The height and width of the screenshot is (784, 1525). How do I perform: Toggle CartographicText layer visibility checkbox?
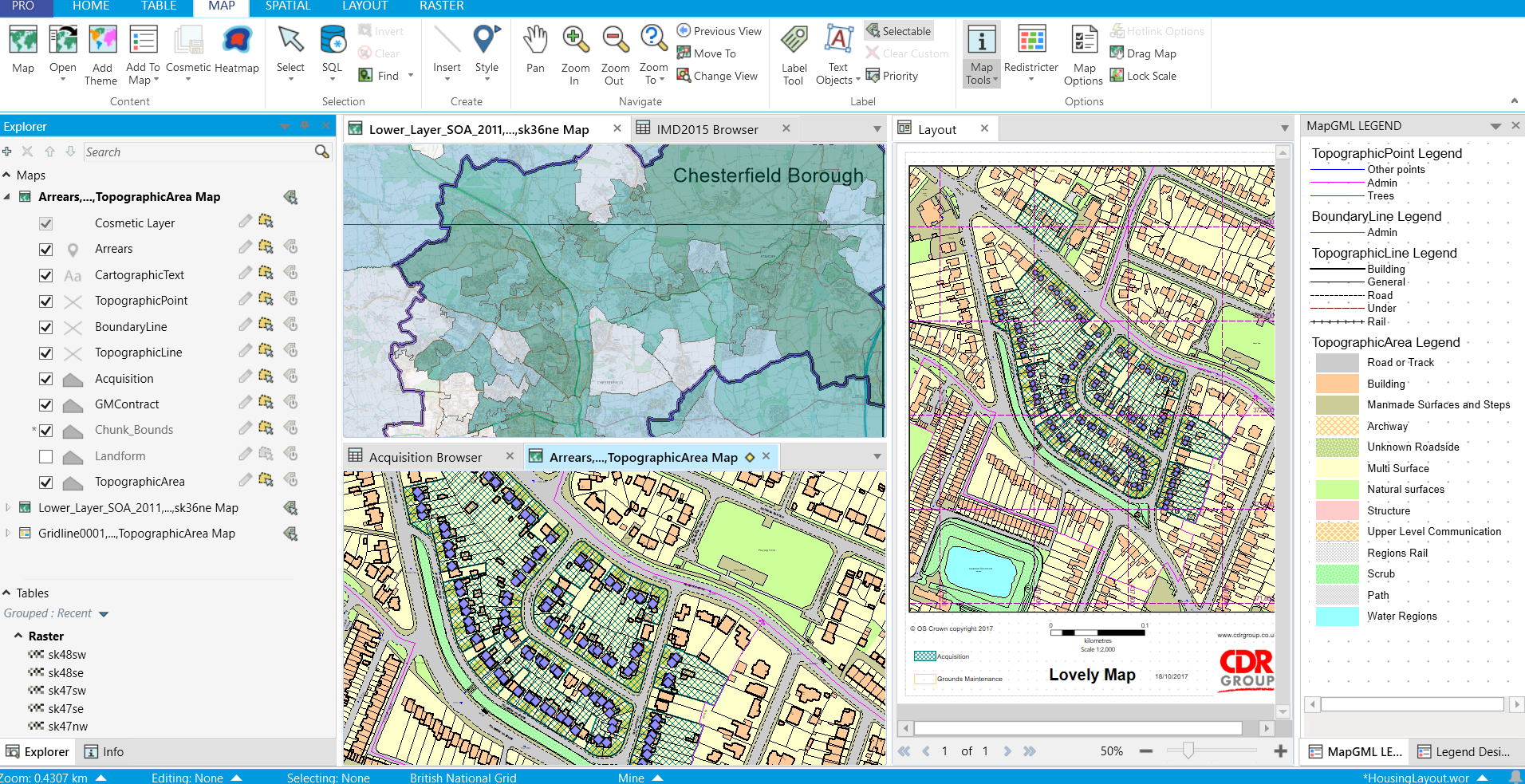(46, 276)
